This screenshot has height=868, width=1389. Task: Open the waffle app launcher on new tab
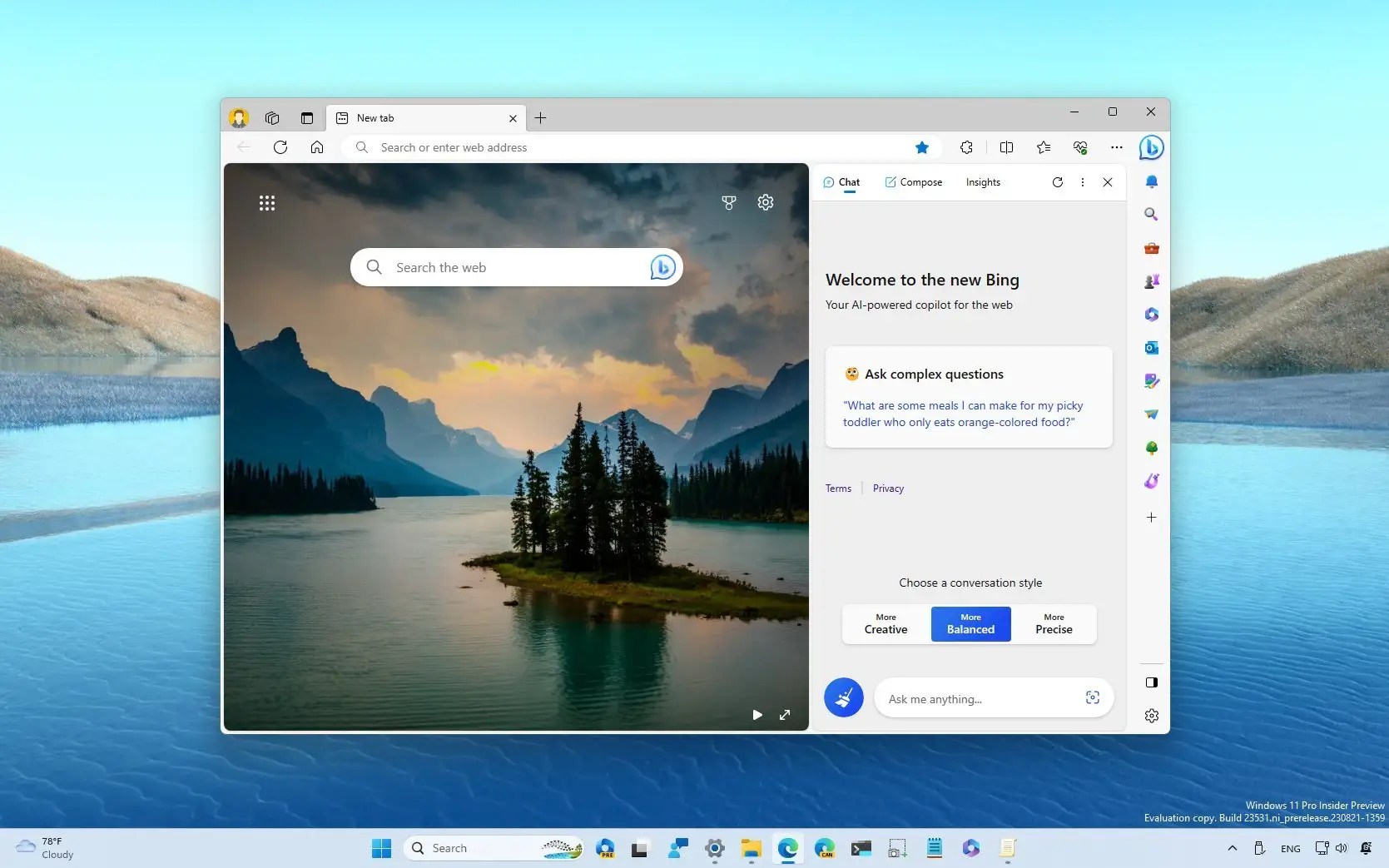click(x=267, y=202)
